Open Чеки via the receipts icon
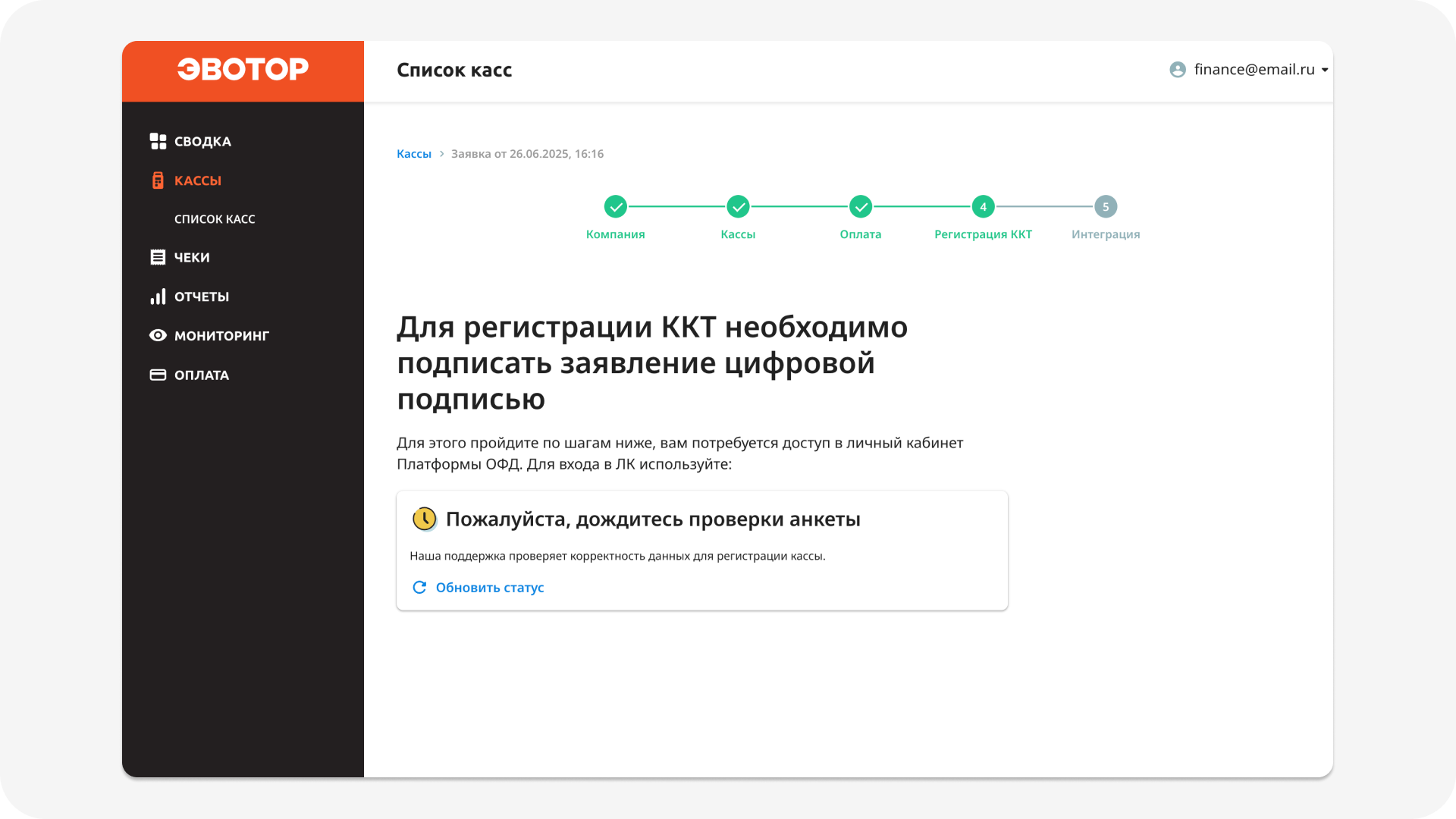 click(158, 257)
